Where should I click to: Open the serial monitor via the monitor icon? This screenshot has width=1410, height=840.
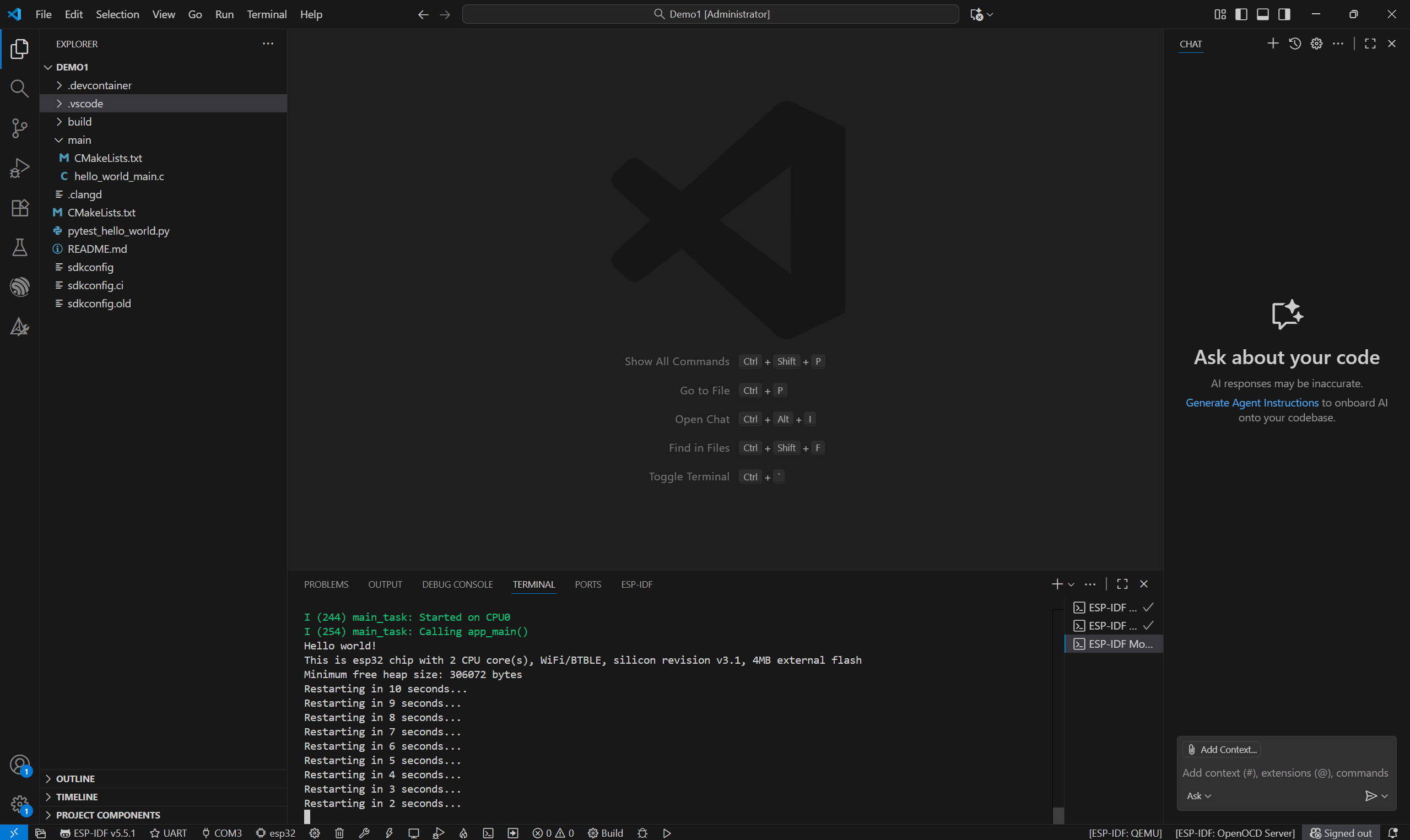tap(414, 833)
